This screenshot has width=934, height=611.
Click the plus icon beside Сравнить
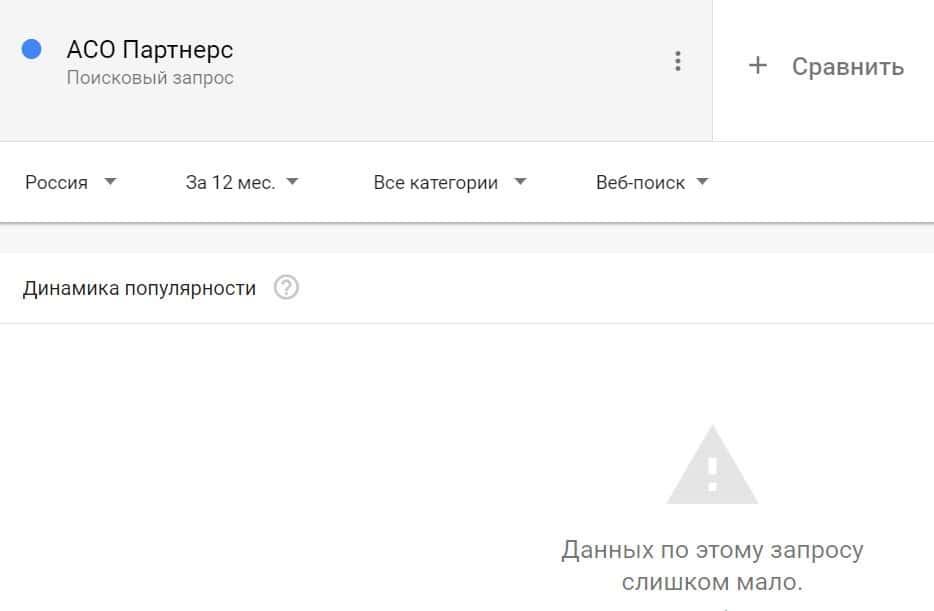(758, 66)
